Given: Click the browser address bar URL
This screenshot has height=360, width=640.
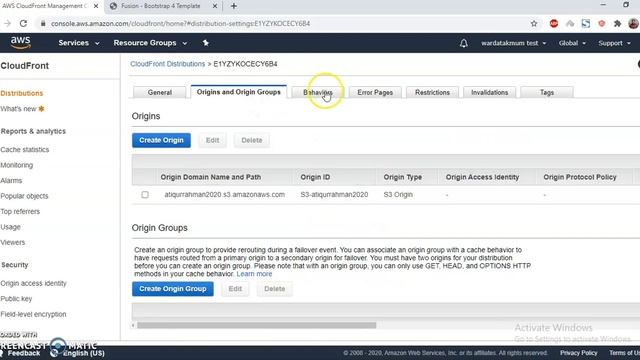Looking at the screenshot, I should (180, 24).
